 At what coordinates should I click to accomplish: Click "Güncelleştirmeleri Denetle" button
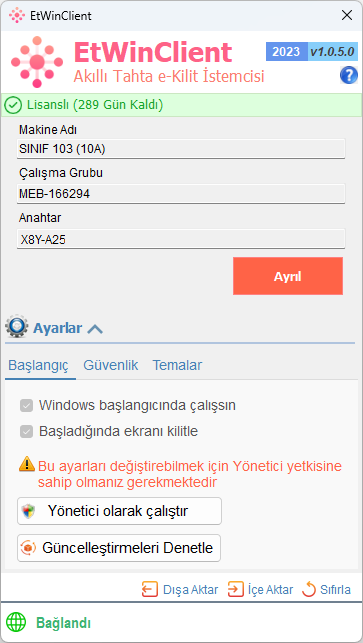(x=119, y=548)
